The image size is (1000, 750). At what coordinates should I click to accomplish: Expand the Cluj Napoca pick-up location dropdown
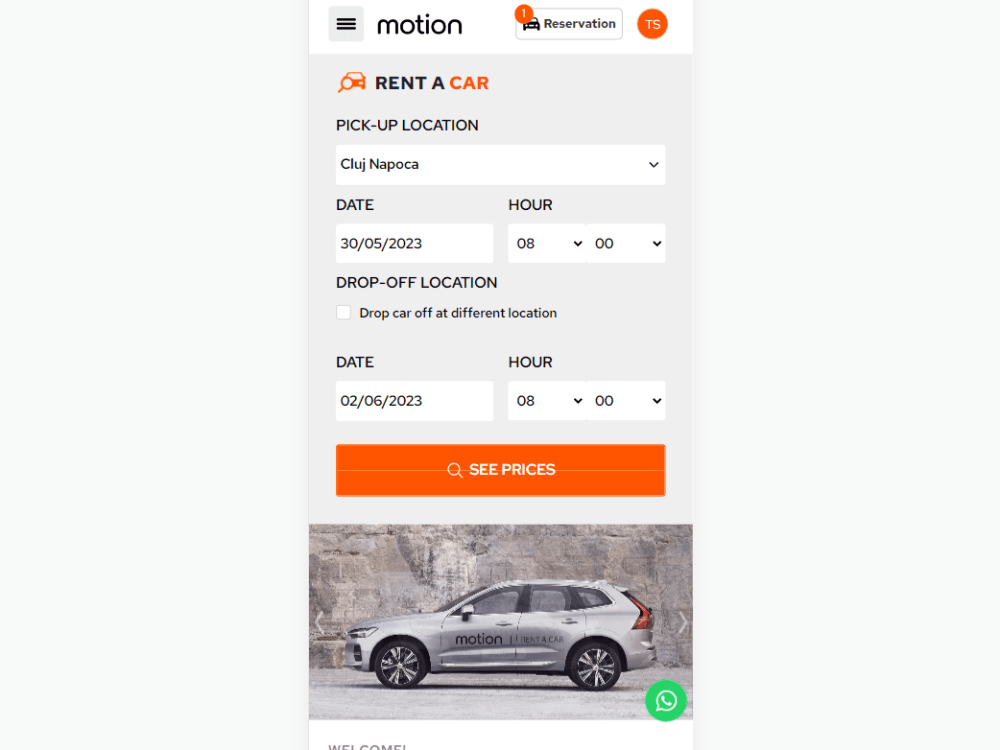pyautogui.click(x=501, y=165)
